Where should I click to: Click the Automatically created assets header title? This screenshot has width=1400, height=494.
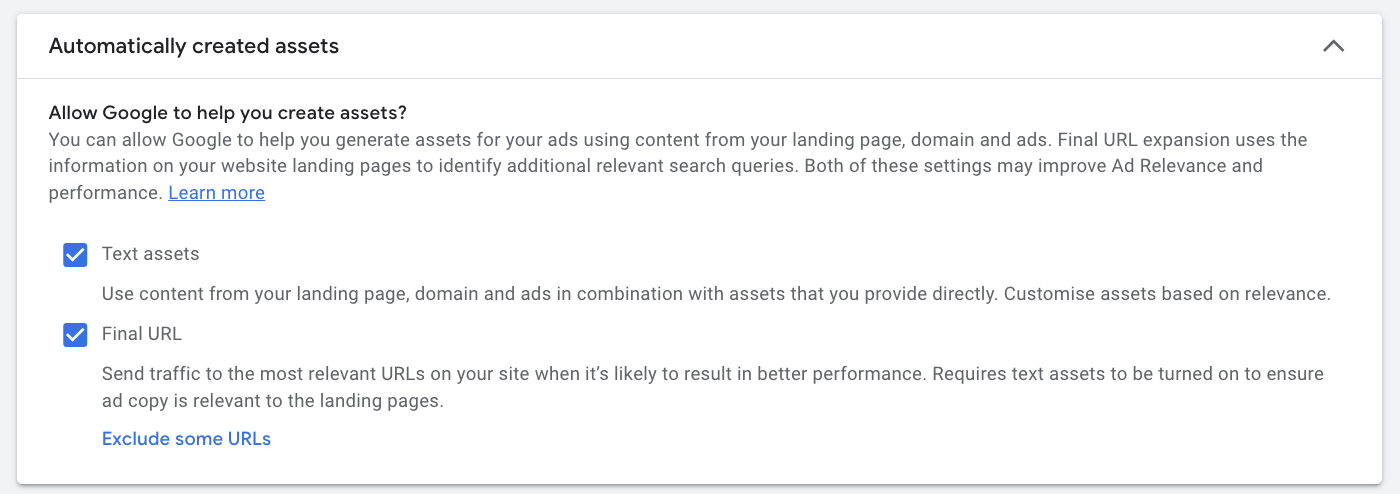coord(194,46)
